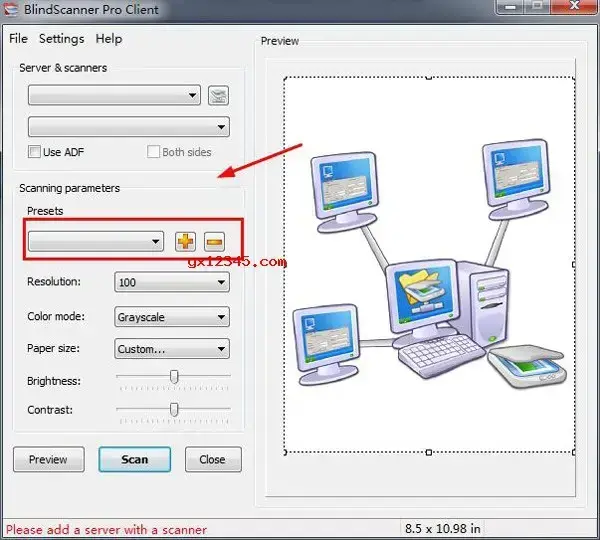Screen dimensions: 600x540
Task: Click the '8.5 x 10.98 in' size readout
Action: [442, 529]
